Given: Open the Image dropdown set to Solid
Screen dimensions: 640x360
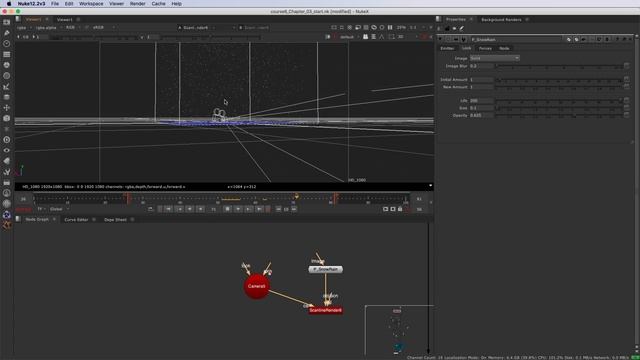Looking at the screenshot, I should [x=494, y=58].
